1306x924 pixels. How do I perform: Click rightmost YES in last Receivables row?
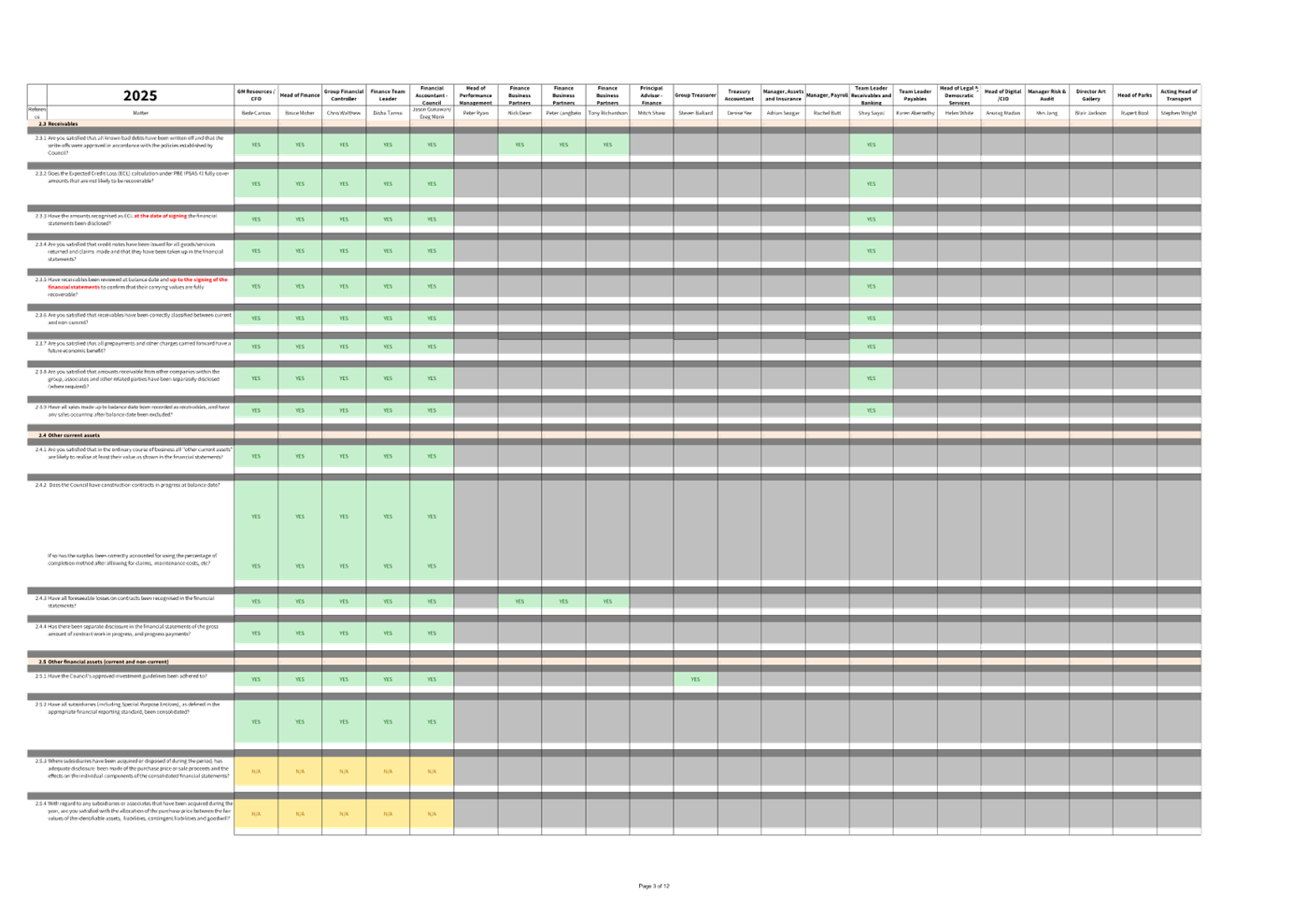click(871, 410)
